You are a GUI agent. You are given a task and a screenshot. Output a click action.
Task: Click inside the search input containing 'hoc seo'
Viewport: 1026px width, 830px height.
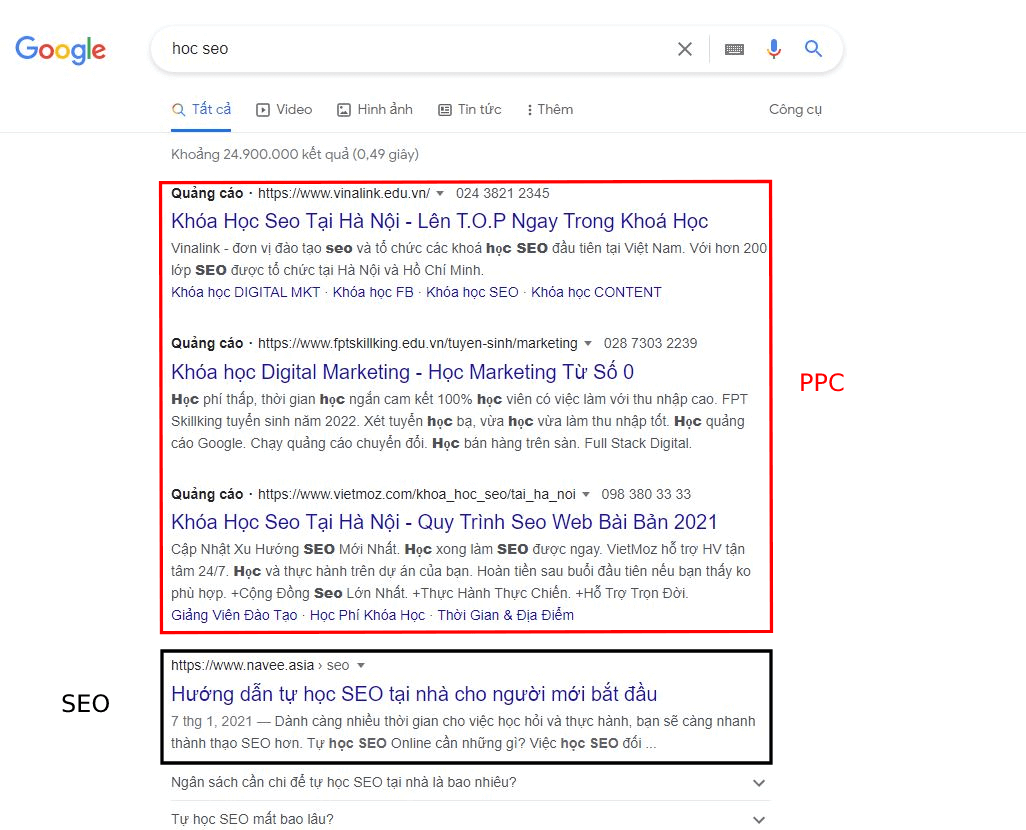point(400,49)
